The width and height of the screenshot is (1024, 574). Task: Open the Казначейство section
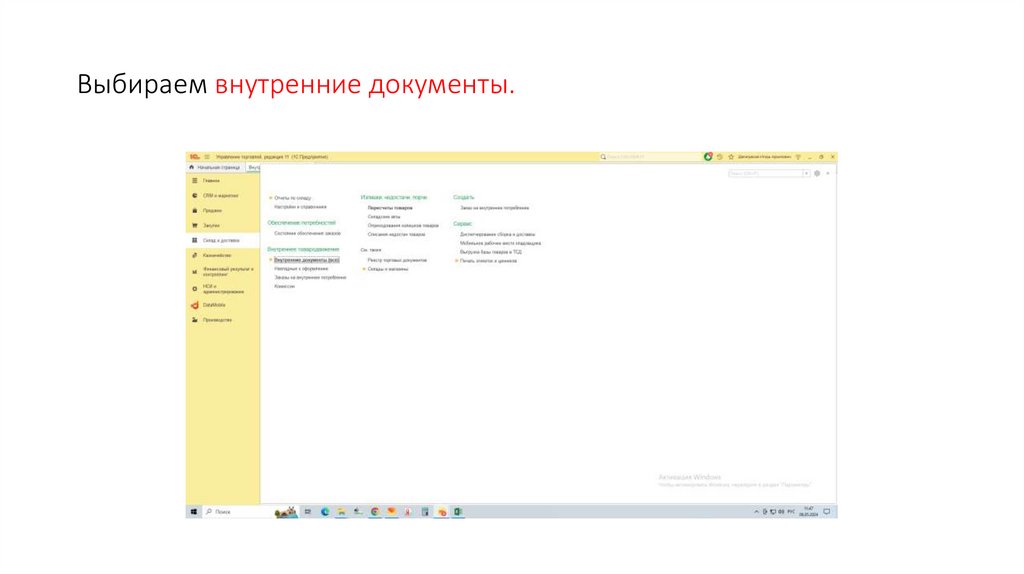[x=217, y=255]
